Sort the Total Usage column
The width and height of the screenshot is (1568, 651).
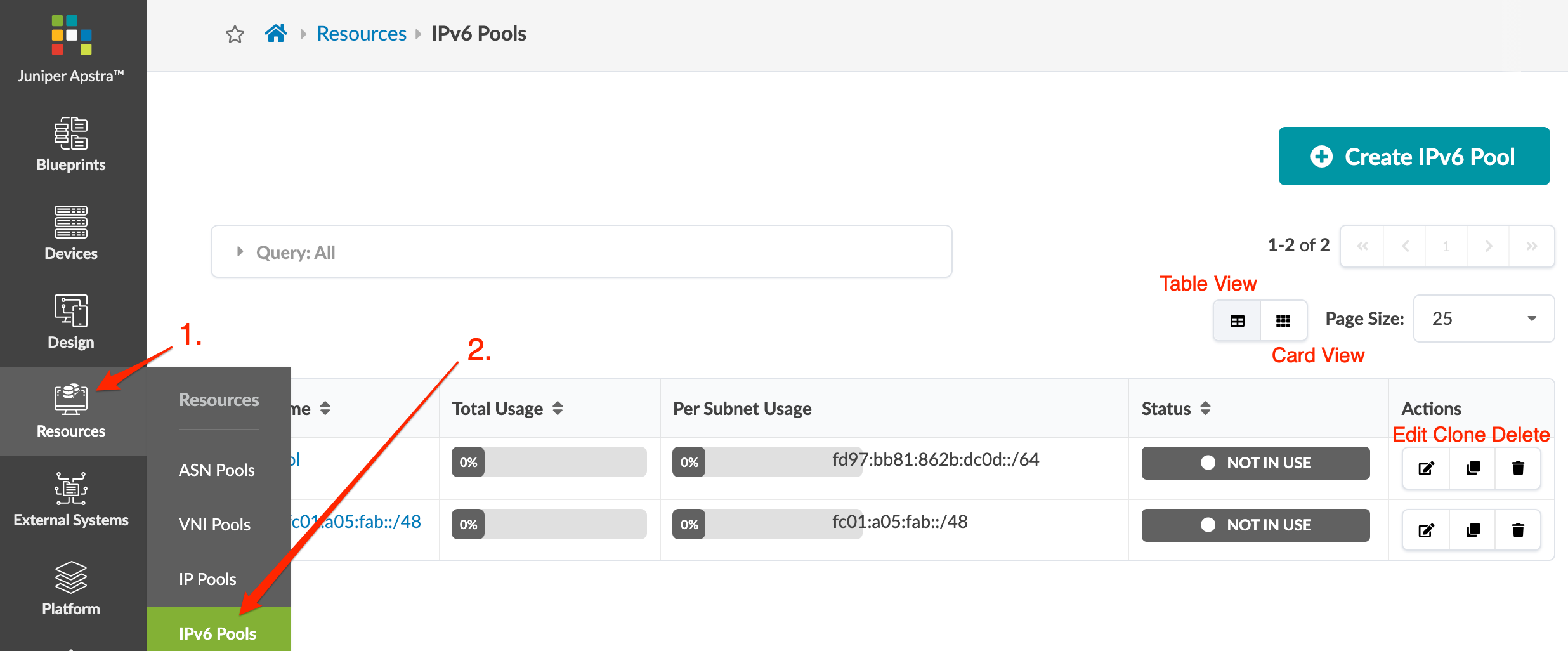[x=558, y=409]
